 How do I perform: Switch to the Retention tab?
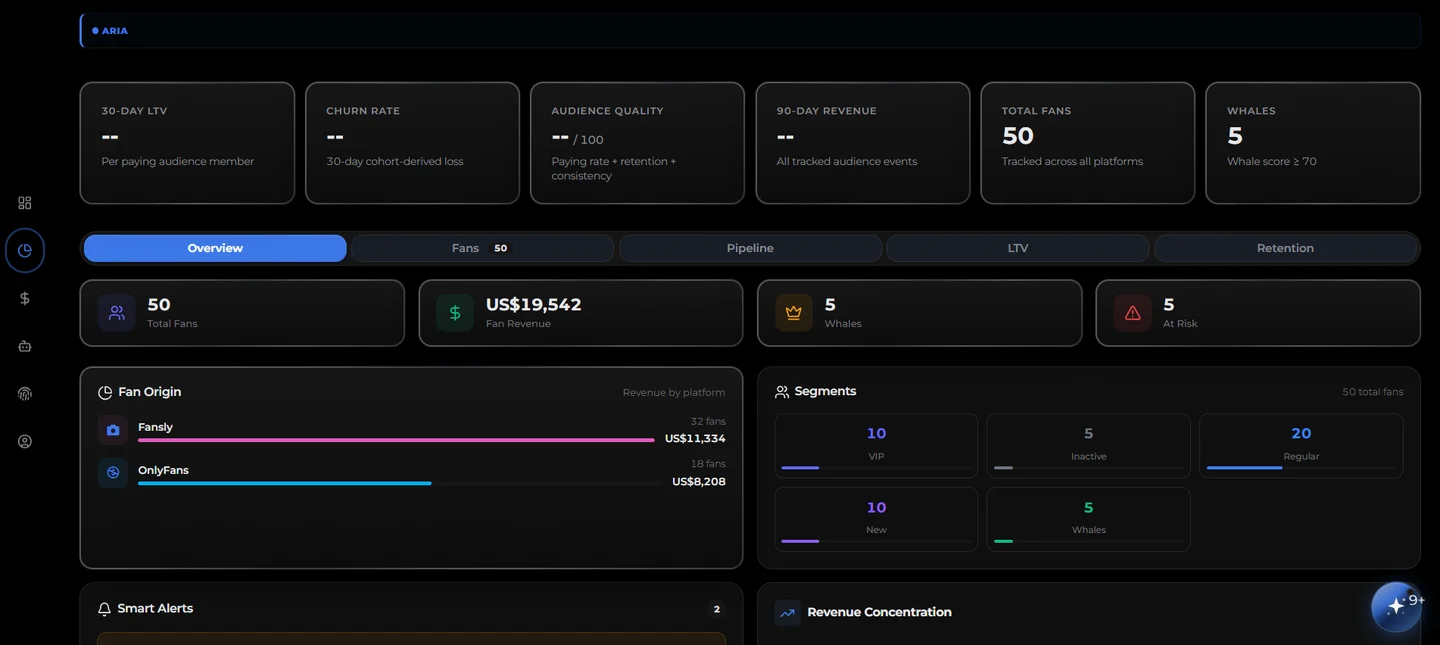coord(1285,248)
